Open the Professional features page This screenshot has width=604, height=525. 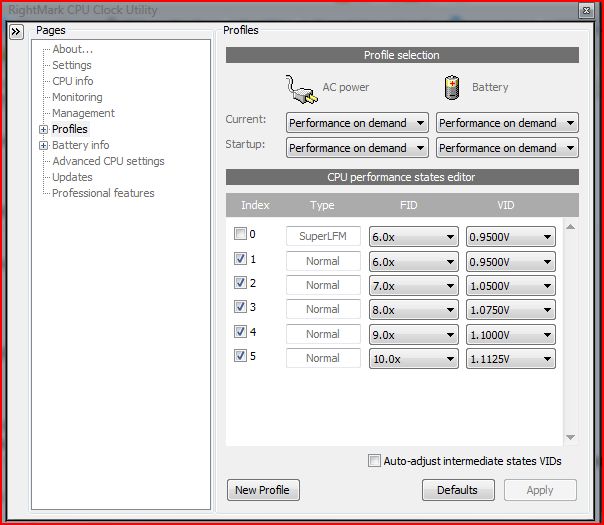(x=103, y=193)
